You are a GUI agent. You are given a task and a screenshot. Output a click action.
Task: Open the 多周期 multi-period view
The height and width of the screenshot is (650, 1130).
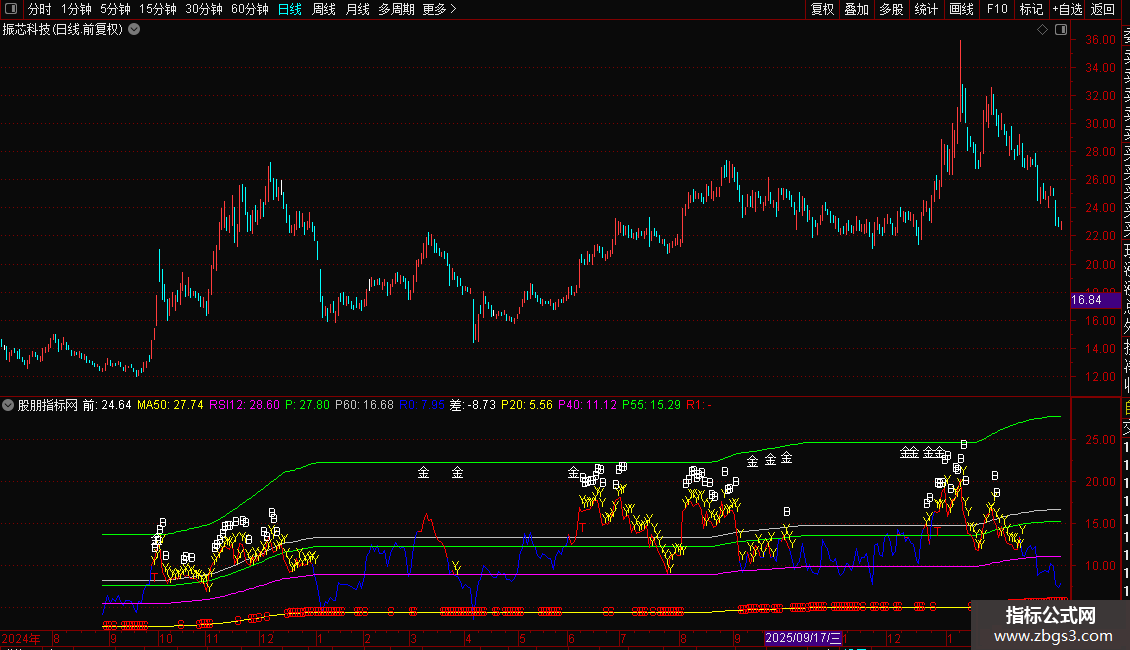pos(396,9)
